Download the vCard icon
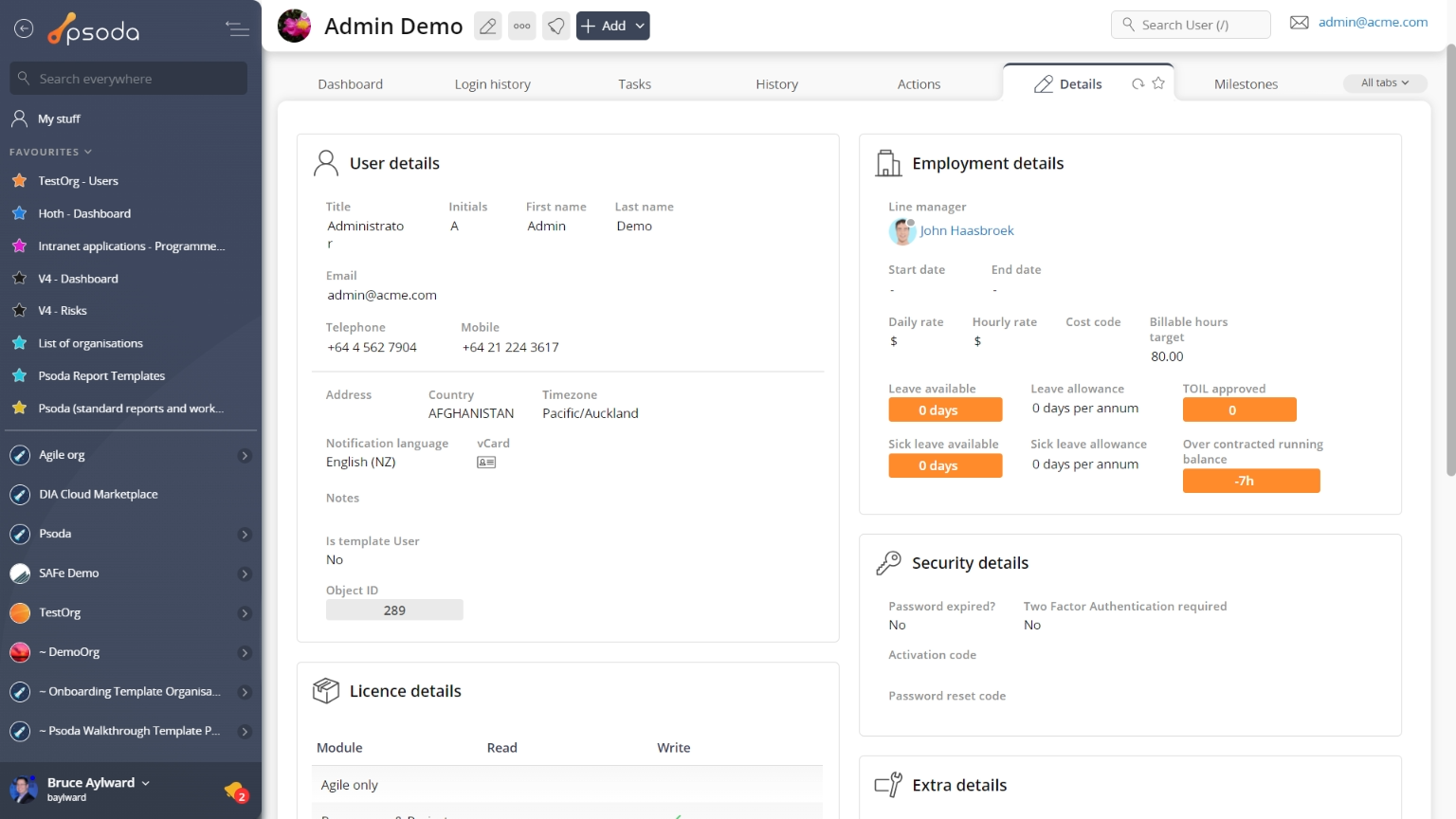1456x819 pixels. [486, 463]
